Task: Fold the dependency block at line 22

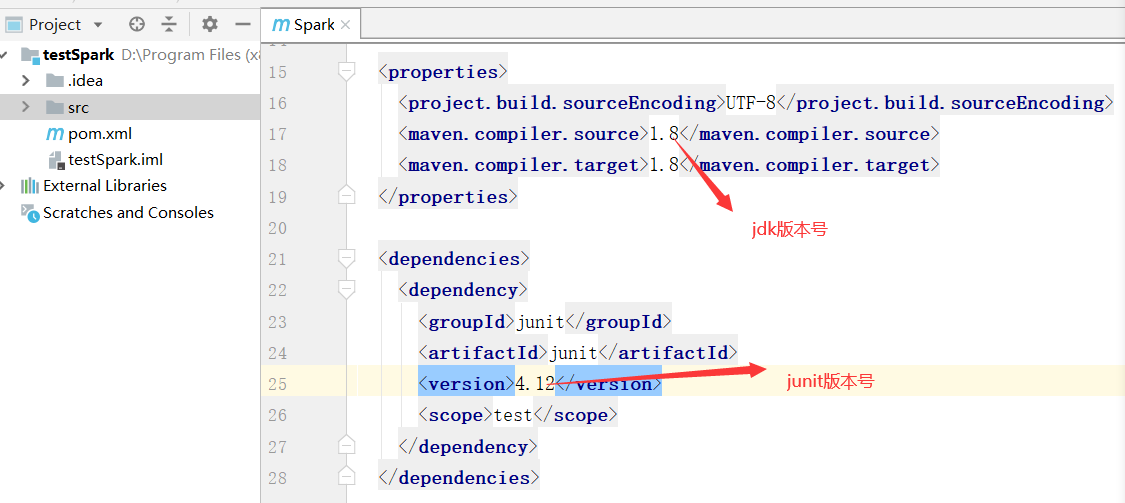Action: pos(347,289)
